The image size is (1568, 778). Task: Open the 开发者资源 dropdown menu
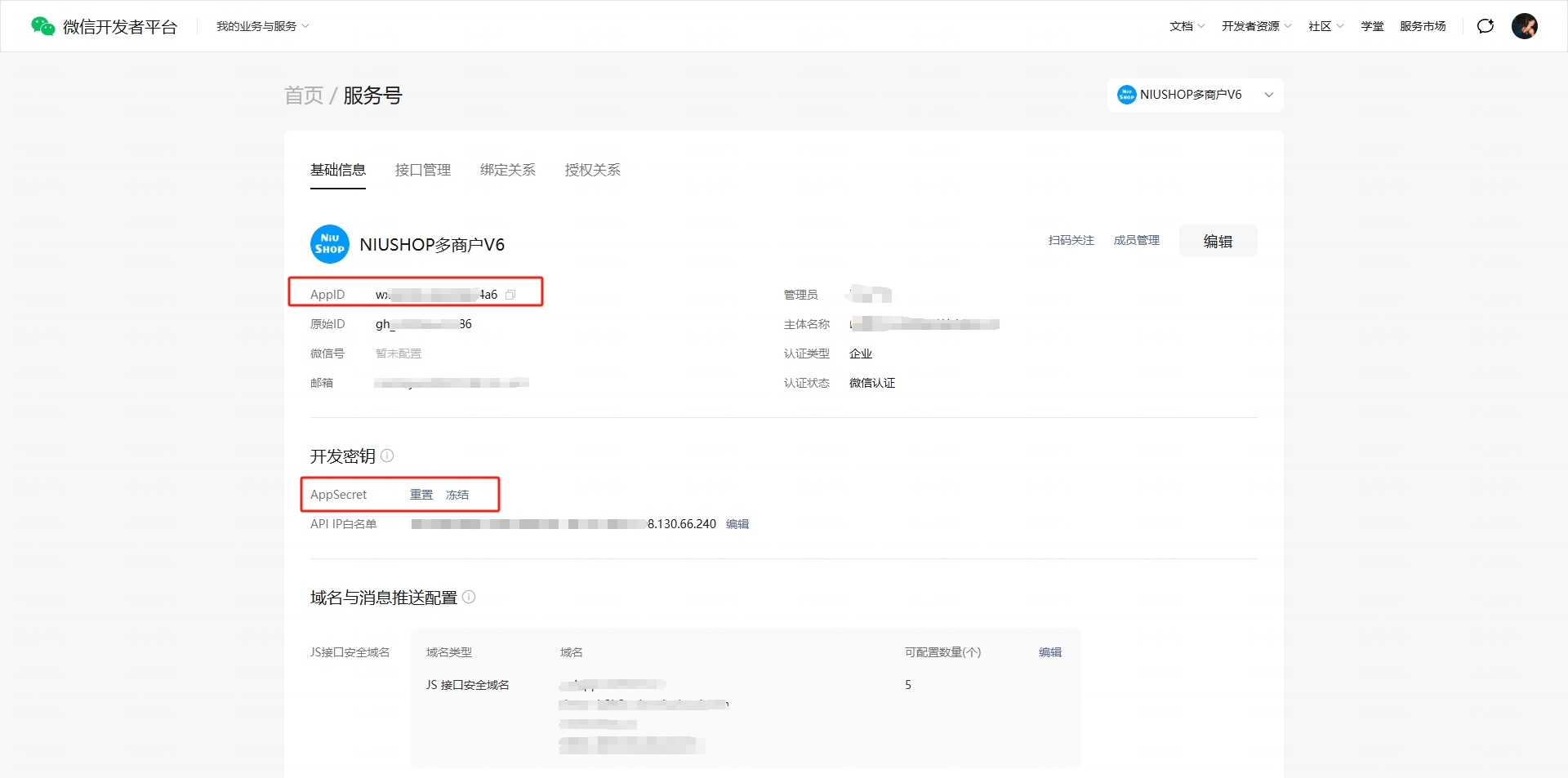click(x=1256, y=26)
